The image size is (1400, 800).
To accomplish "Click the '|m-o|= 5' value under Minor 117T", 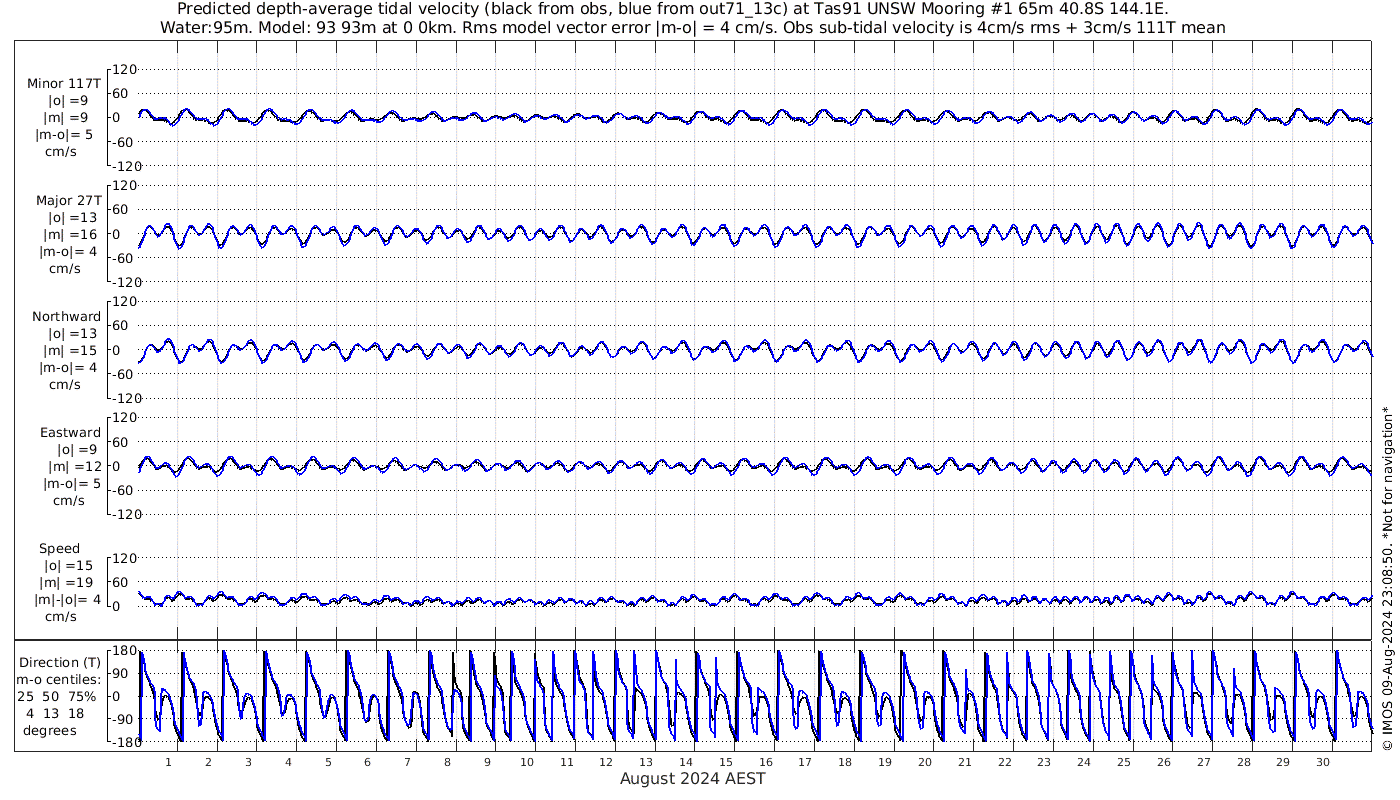I will click(66, 134).
